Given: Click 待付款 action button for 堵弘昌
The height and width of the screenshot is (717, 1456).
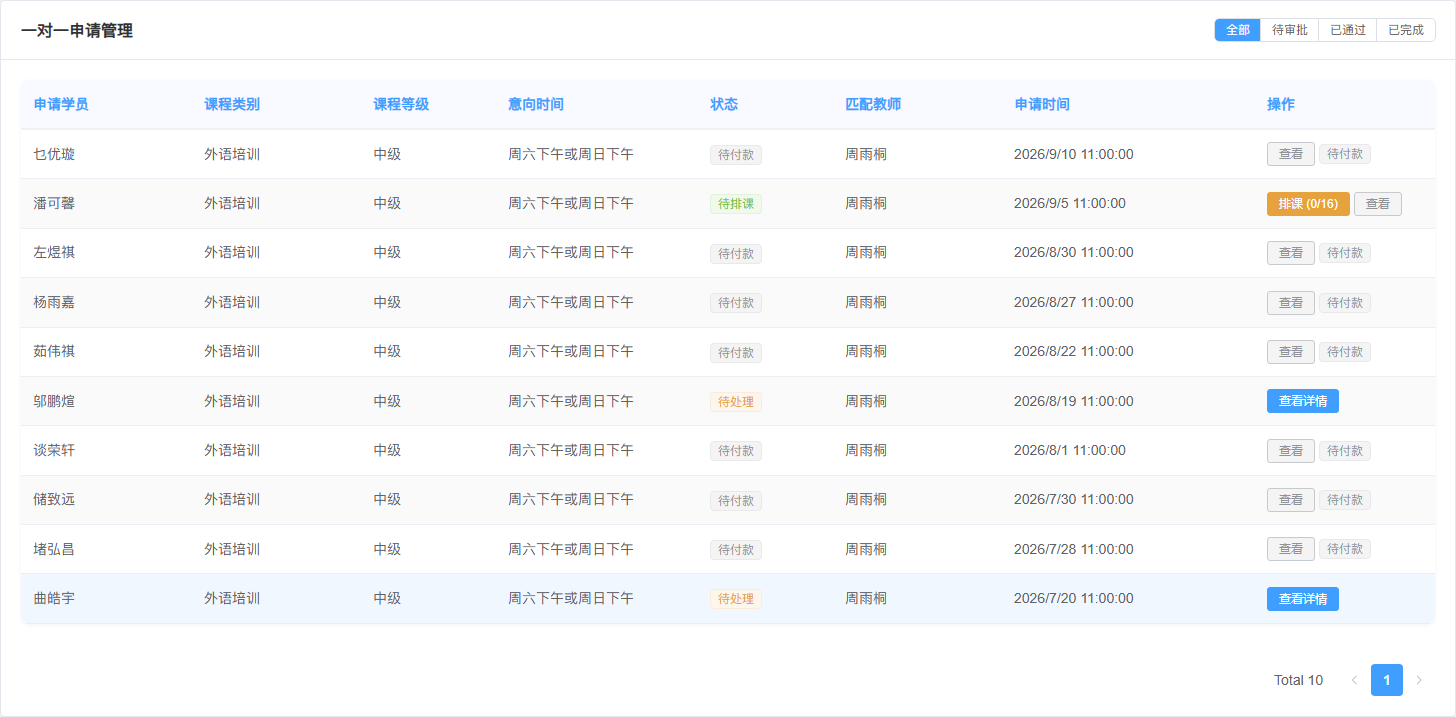Looking at the screenshot, I should 1345,549.
